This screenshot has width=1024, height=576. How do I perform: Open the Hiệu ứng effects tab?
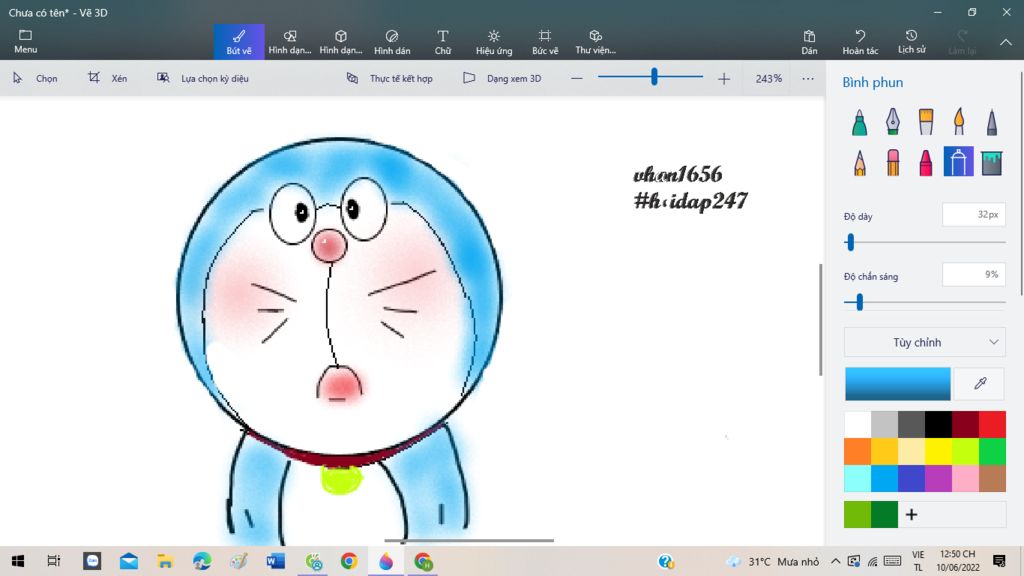pyautogui.click(x=494, y=41)
